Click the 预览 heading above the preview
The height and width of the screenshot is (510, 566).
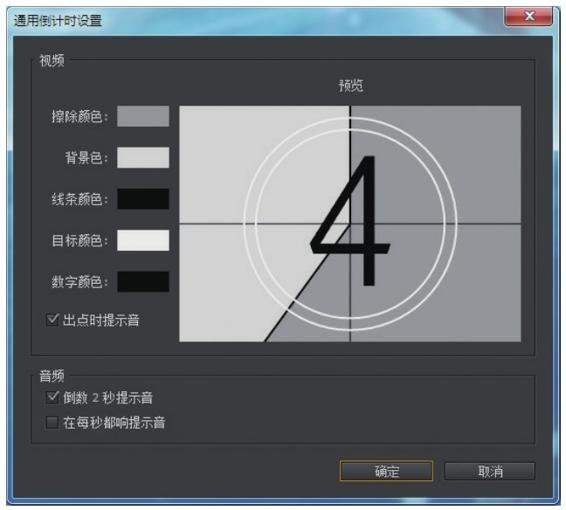coord(351,86)
